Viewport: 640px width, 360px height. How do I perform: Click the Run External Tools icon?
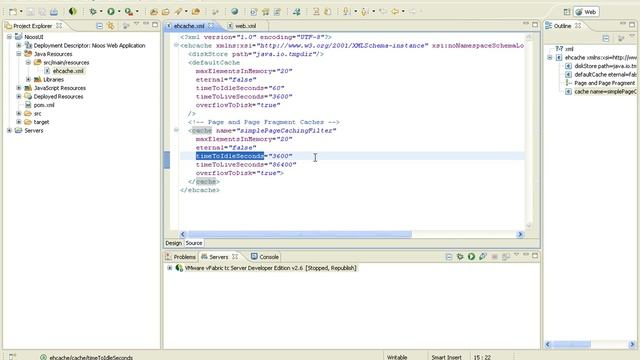pyautogui.click(x=129, y=12)
